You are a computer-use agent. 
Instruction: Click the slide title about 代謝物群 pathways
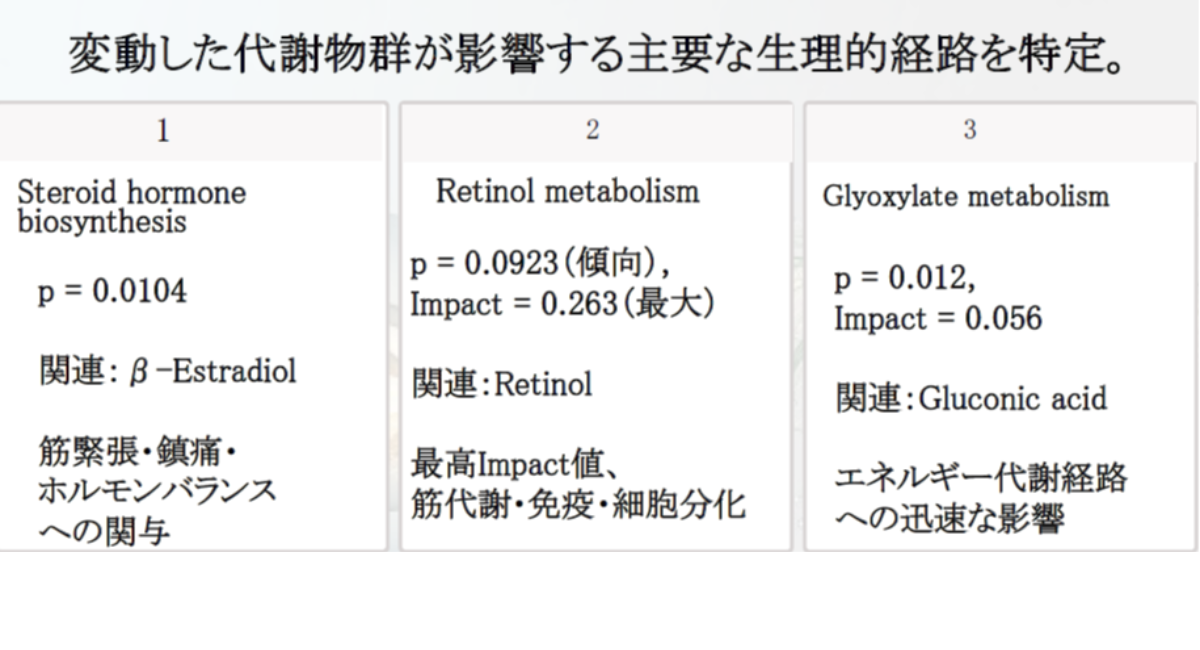point(599,57)
